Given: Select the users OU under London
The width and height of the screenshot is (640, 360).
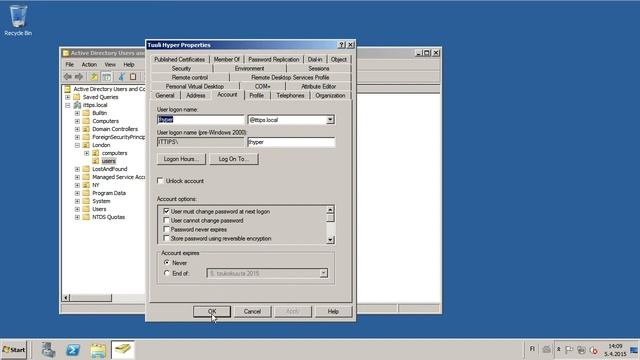Looking at the screenshot, I should pyautogui.click(x=108, y=161).
